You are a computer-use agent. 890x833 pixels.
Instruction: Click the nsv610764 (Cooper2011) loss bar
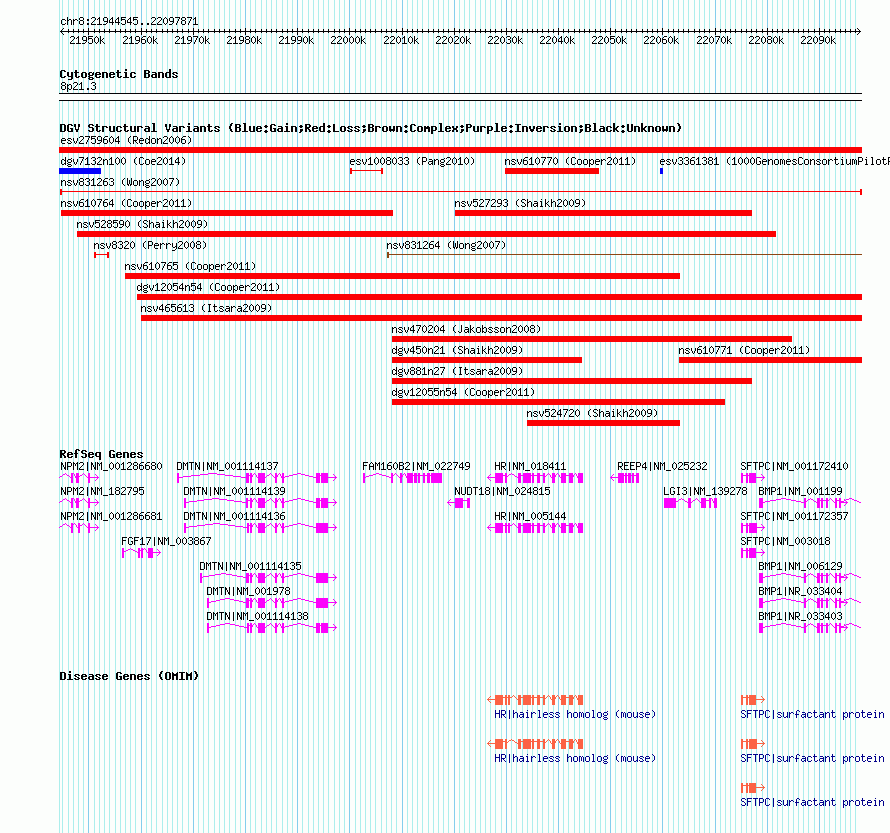[x=227, y=213]
